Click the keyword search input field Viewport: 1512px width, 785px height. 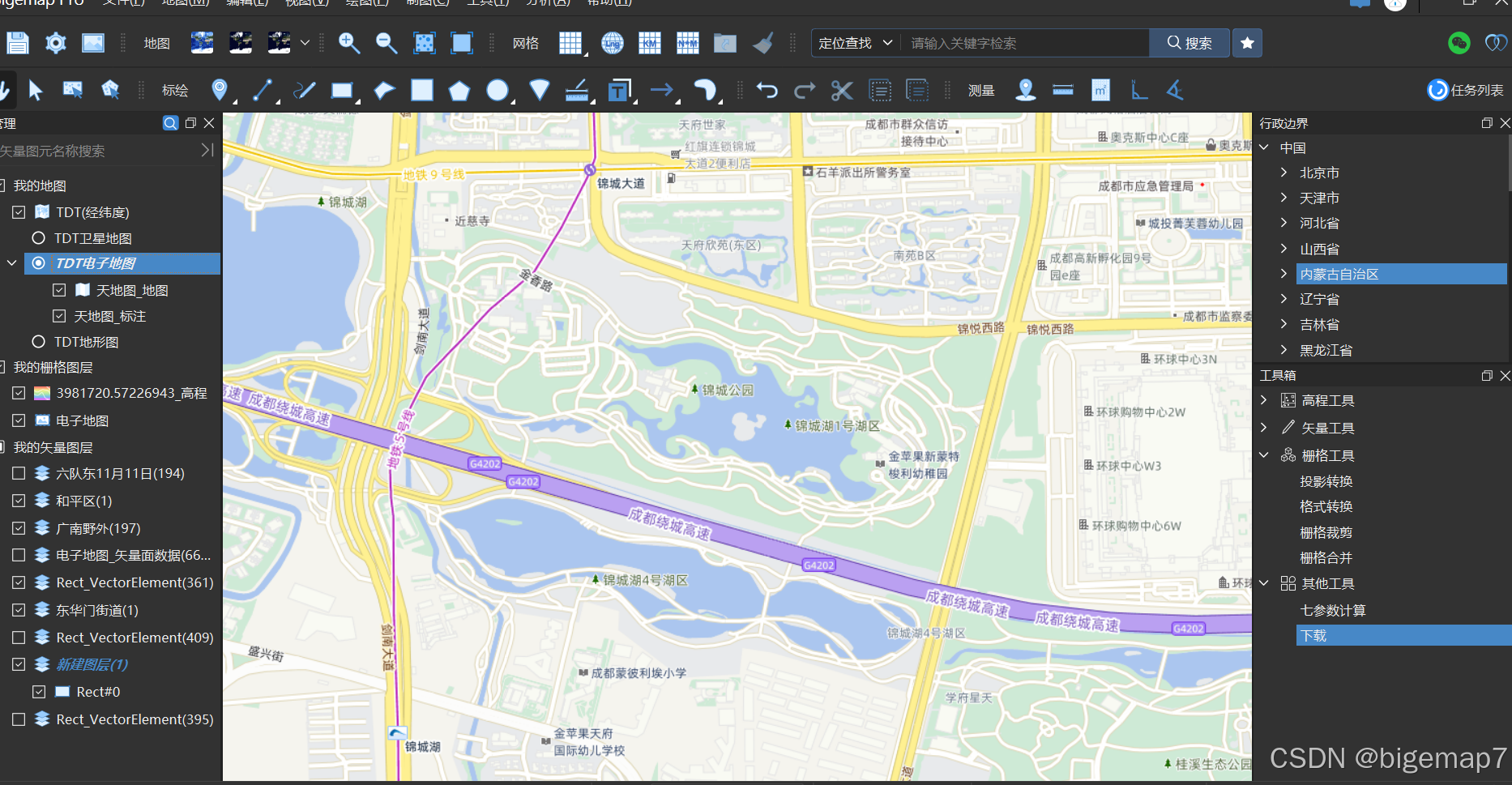tap(1025, 43)
